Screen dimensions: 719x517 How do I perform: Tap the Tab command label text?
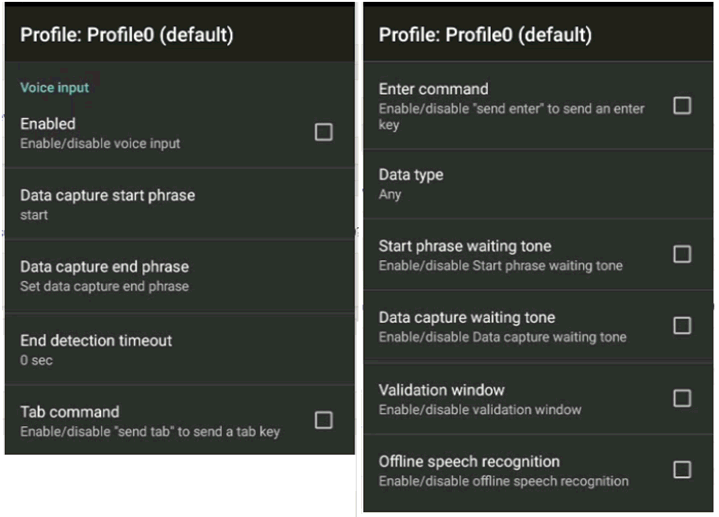click(x=70, y=411)
